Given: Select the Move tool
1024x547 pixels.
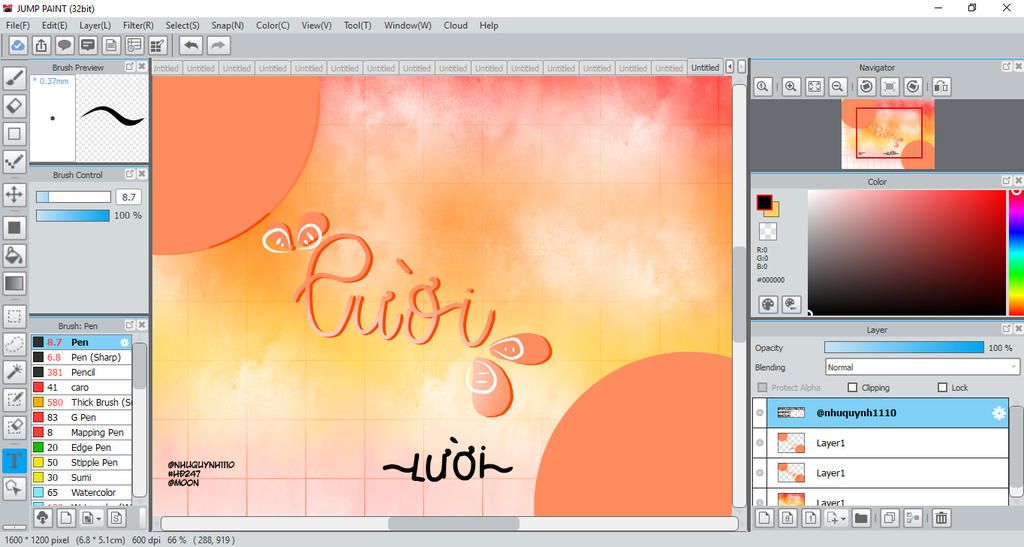Looking at the screenshot, I should pyautogui.click(x=14, y=195).
